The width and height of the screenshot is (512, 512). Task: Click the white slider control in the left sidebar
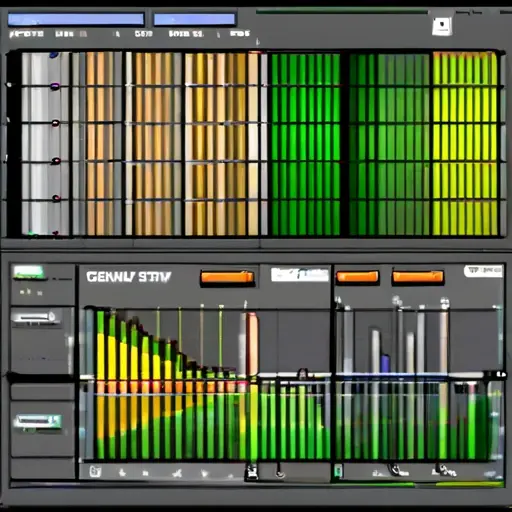[x=34, y=317]
